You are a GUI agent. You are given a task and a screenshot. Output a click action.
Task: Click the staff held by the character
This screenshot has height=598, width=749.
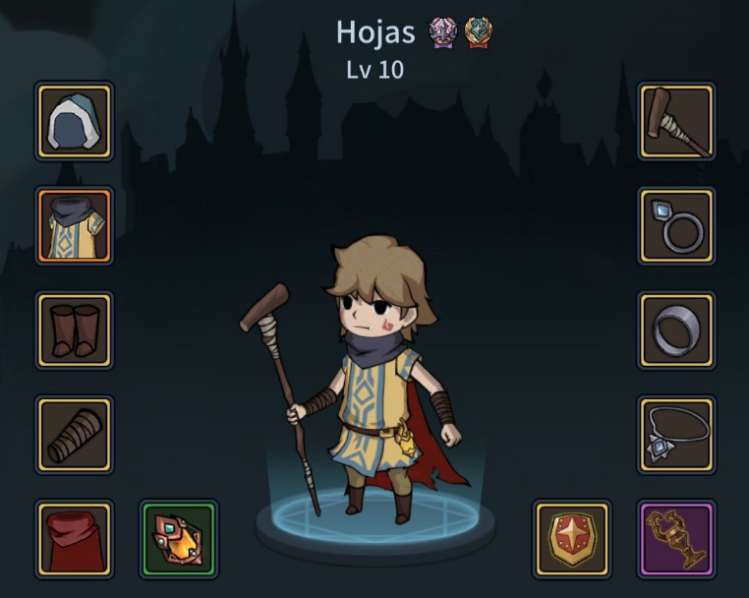[x=279, y=396]
